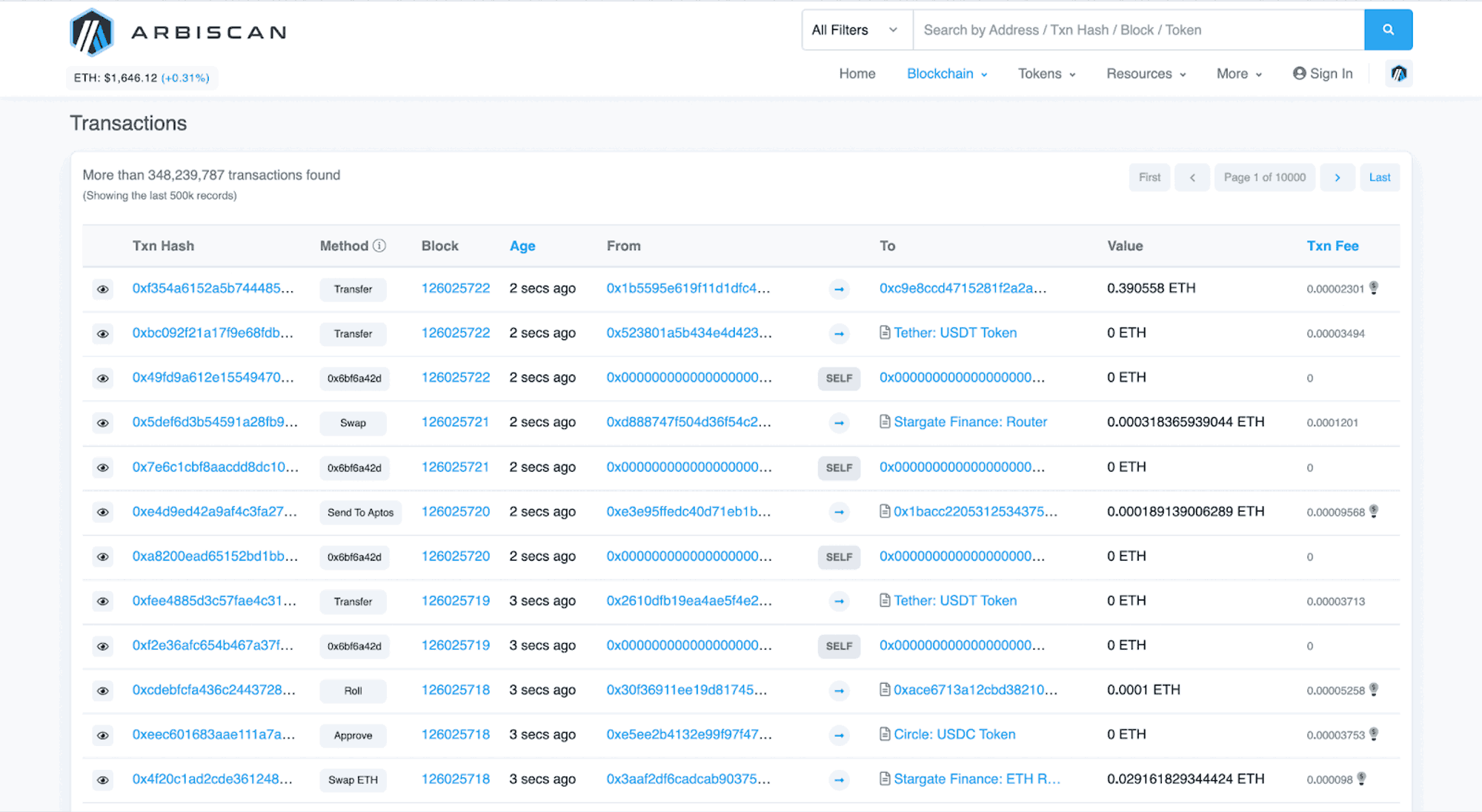Expand the Tokens menu dropdown

pos(1046,73)
